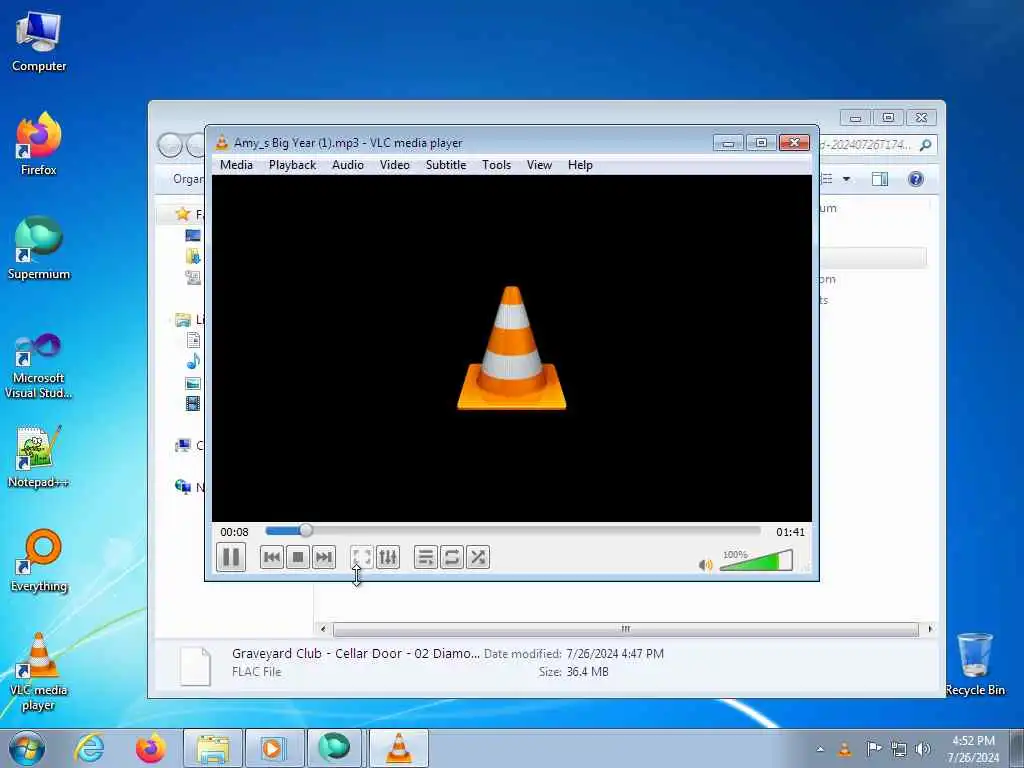Screen dimensions: 1024x768
Task: Launch Internet Explorer from the taskbar
Action: [x=89, y=748]
